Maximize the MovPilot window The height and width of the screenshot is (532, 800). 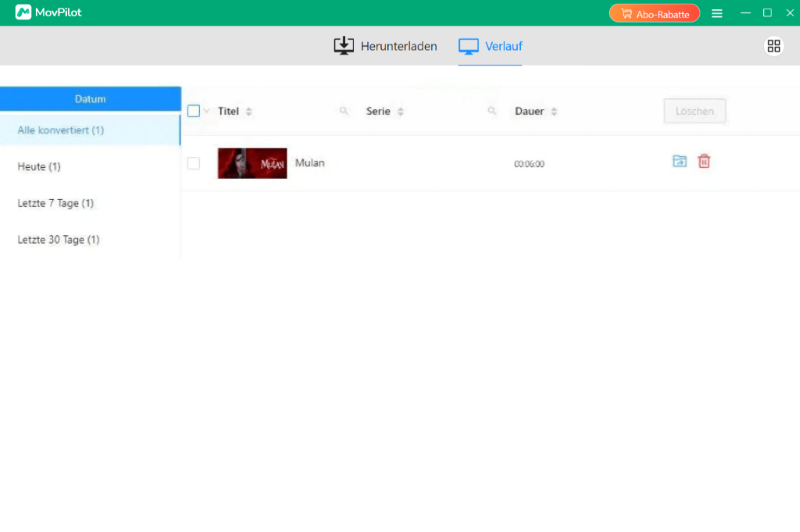[x=767, y=13]
